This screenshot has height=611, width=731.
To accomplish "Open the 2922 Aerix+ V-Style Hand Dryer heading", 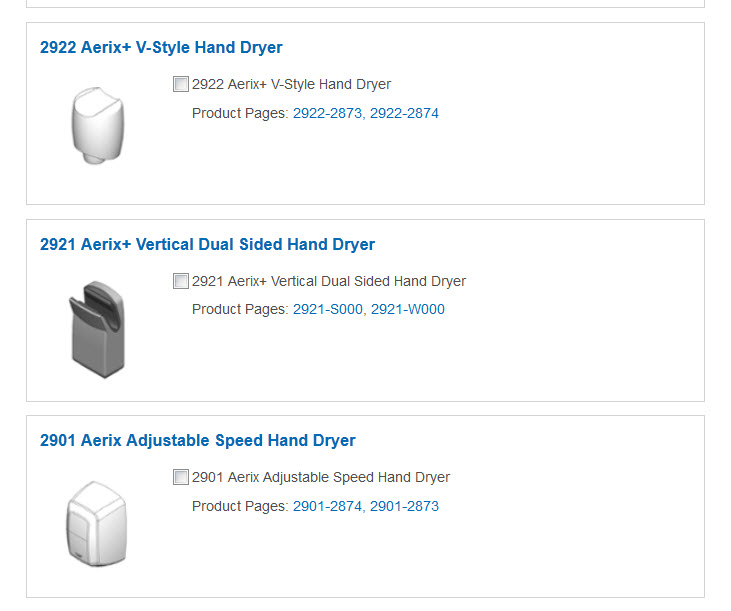I will click(x=161, y=48).
